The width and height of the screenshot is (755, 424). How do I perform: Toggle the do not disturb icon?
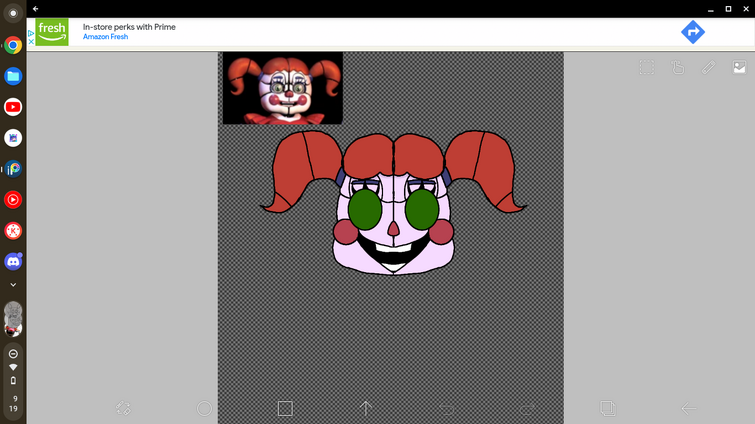click(x=13, y=354)
